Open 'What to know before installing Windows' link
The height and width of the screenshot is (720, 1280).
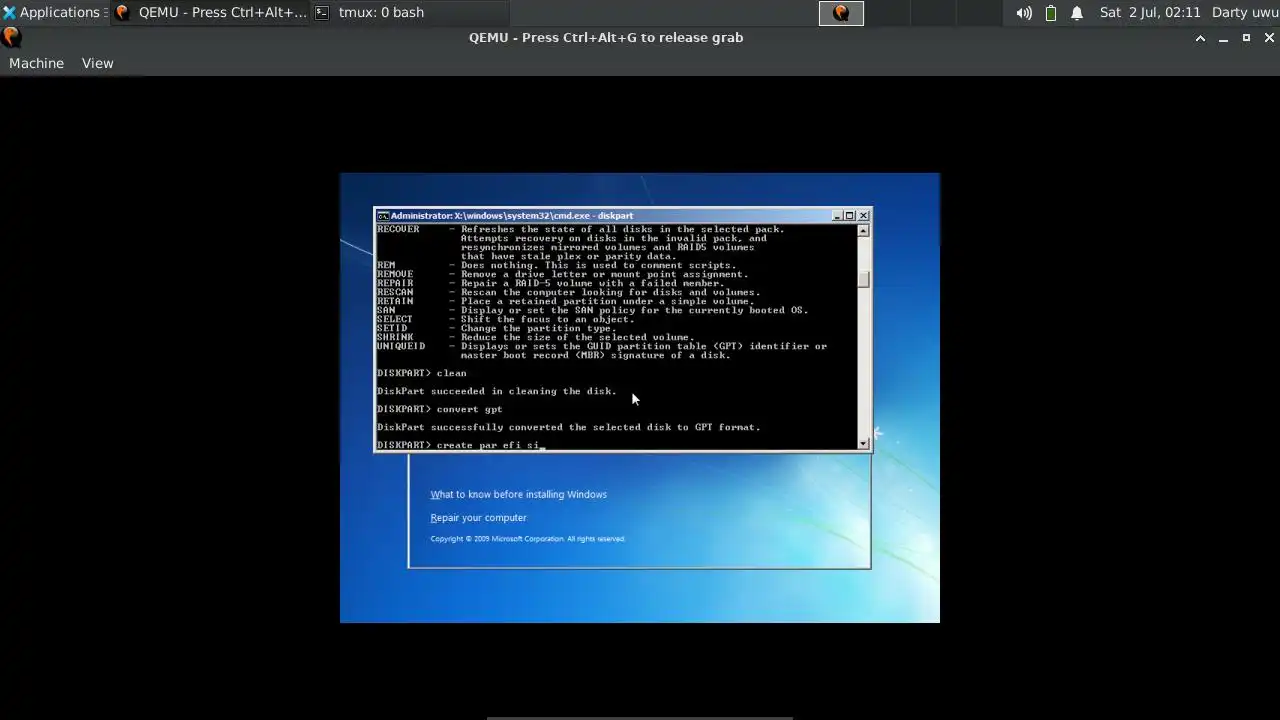[518, 494]
